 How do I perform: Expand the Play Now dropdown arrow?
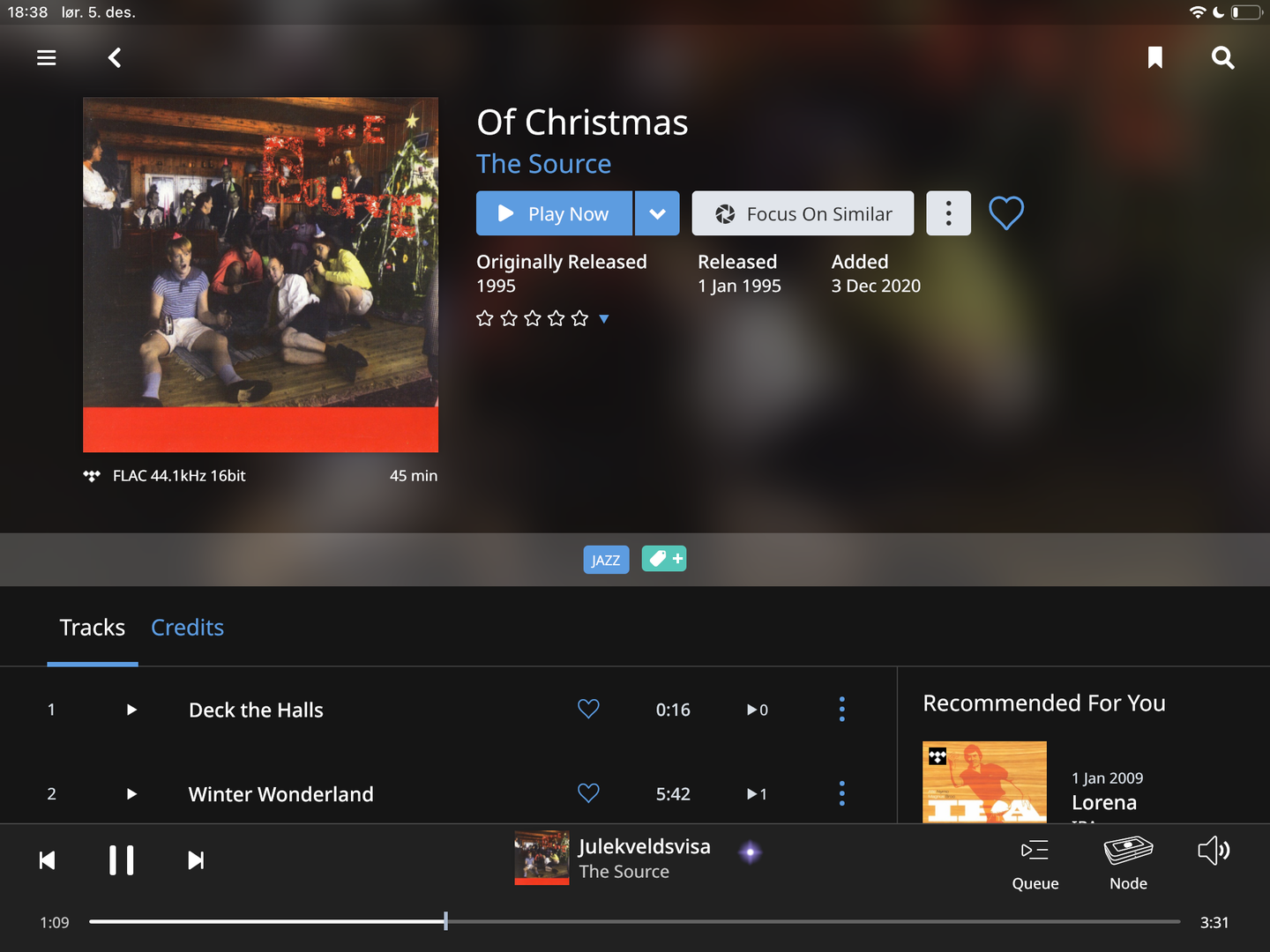coord(657,213)
